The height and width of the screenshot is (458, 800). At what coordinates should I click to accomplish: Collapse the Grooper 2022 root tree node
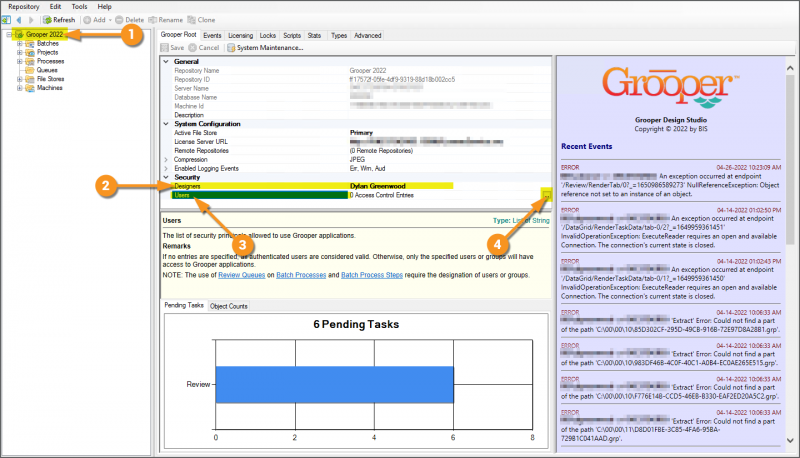tap(9, 35)
